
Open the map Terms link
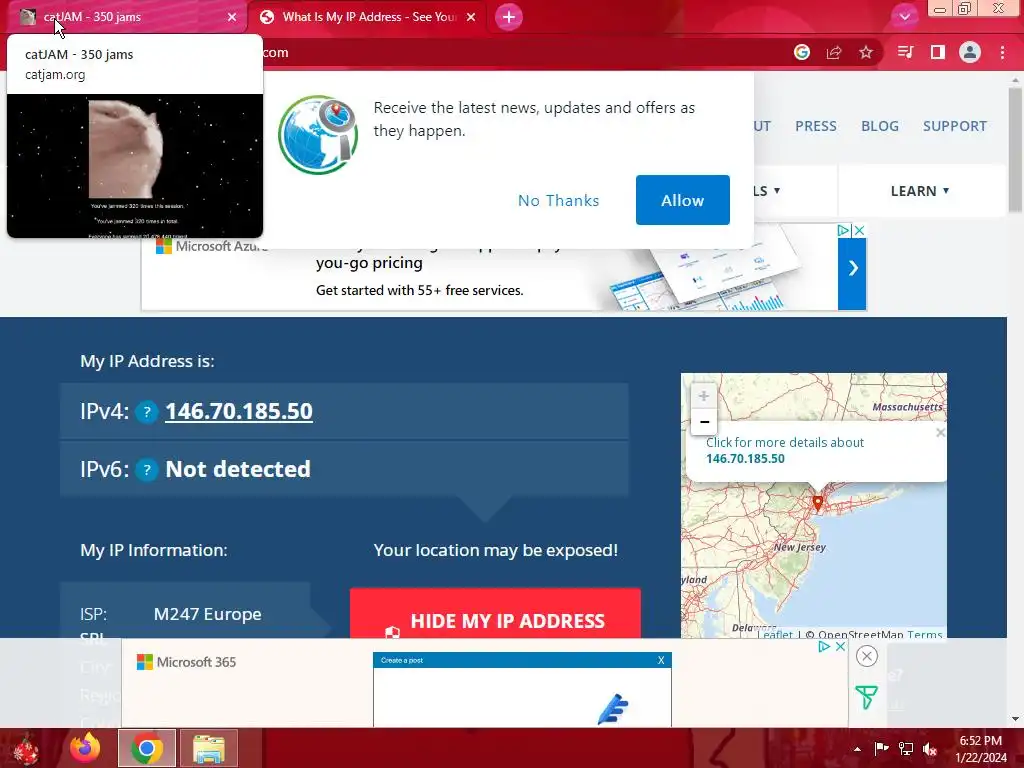[x=925, y=633]
